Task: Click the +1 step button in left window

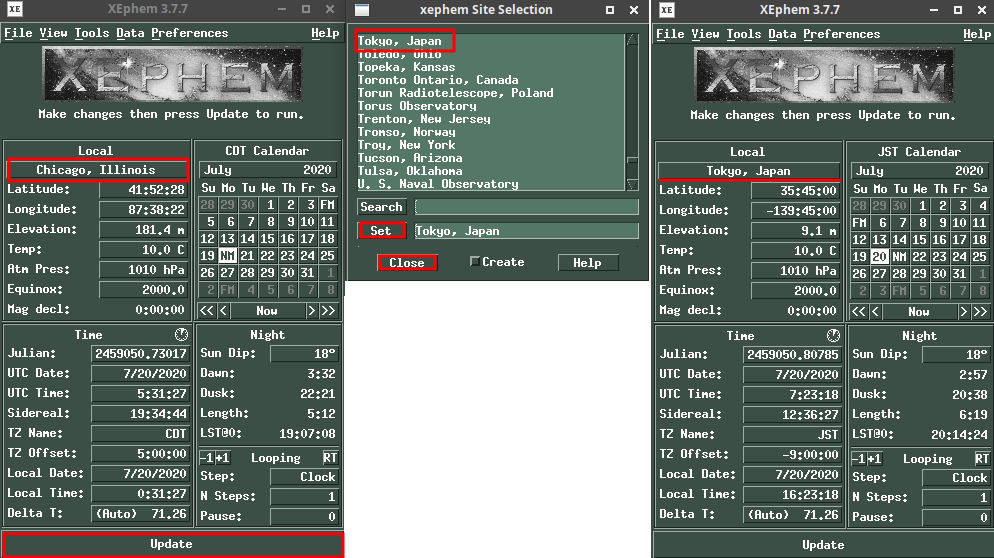Action: tap(222, 458)
